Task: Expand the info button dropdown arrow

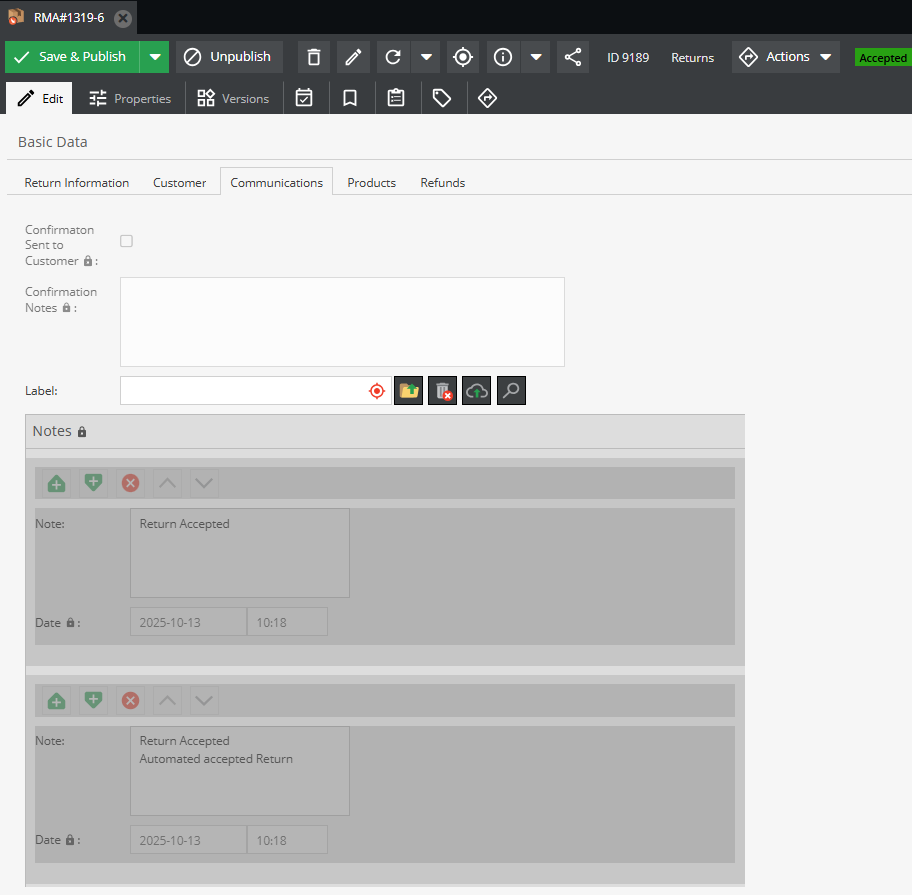Action: (x=536, y=57)
